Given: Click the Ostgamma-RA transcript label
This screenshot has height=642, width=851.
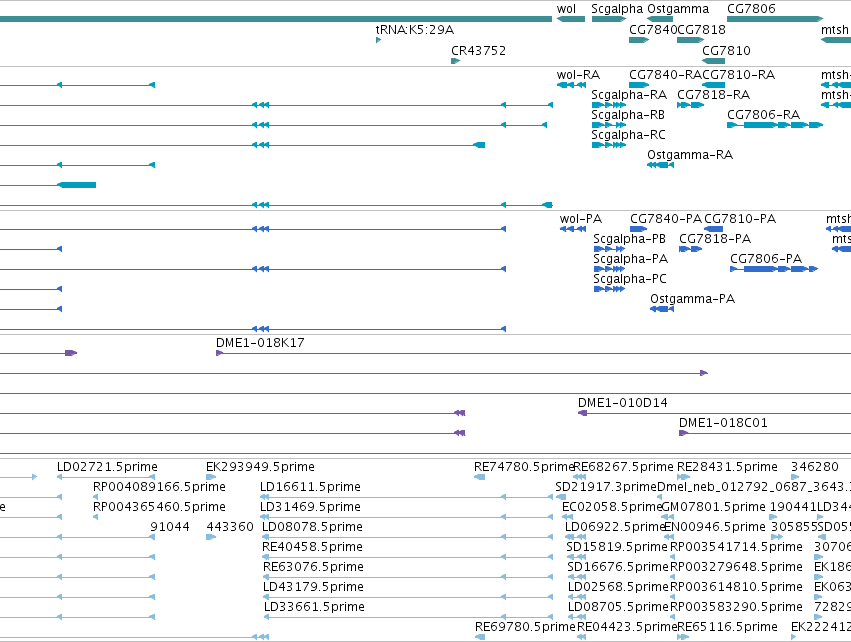Looking at the screenshot, I should 690,155.
